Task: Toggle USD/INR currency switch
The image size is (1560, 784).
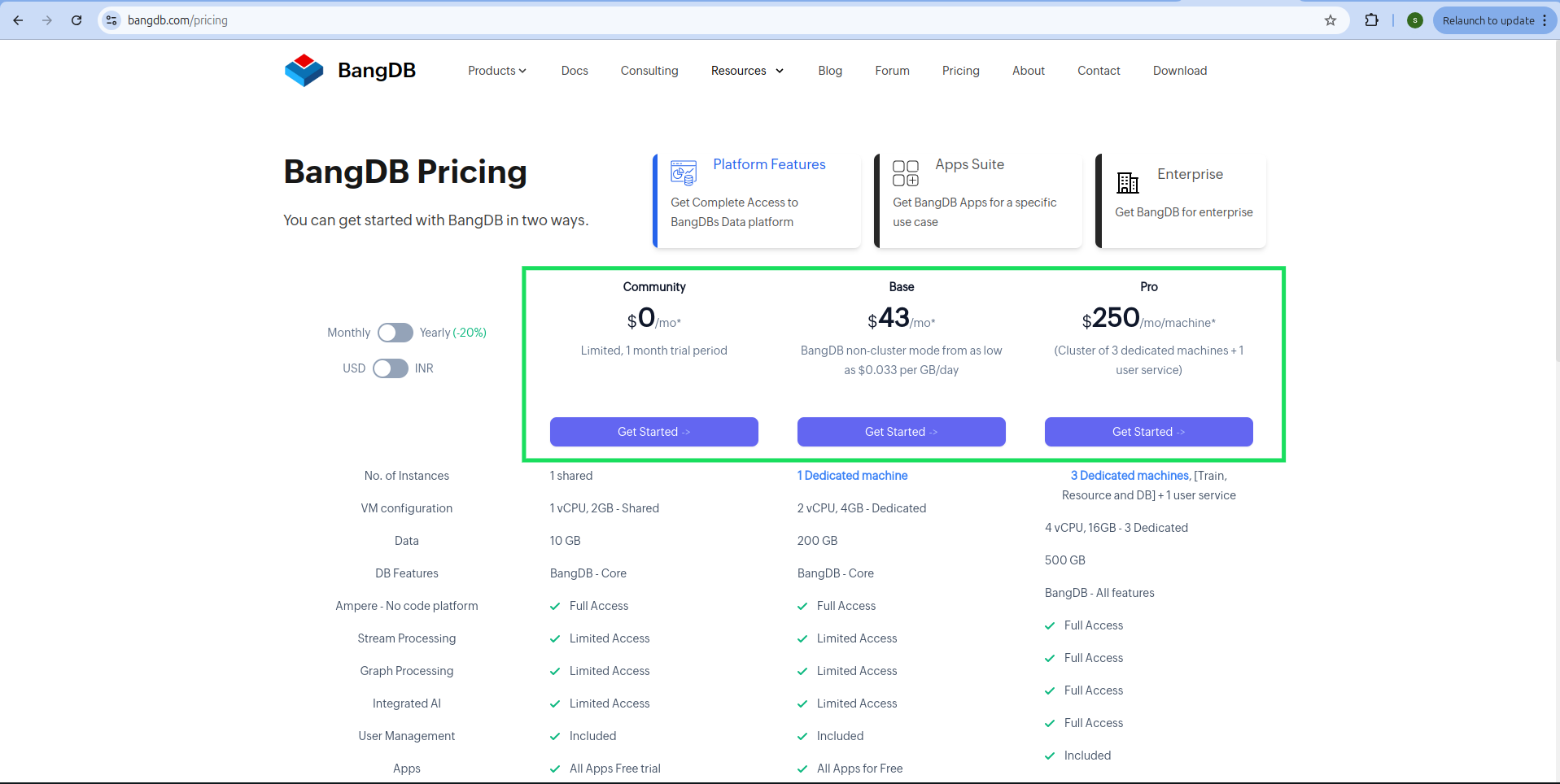Action: pyautogui.click(x=391, y=368)
